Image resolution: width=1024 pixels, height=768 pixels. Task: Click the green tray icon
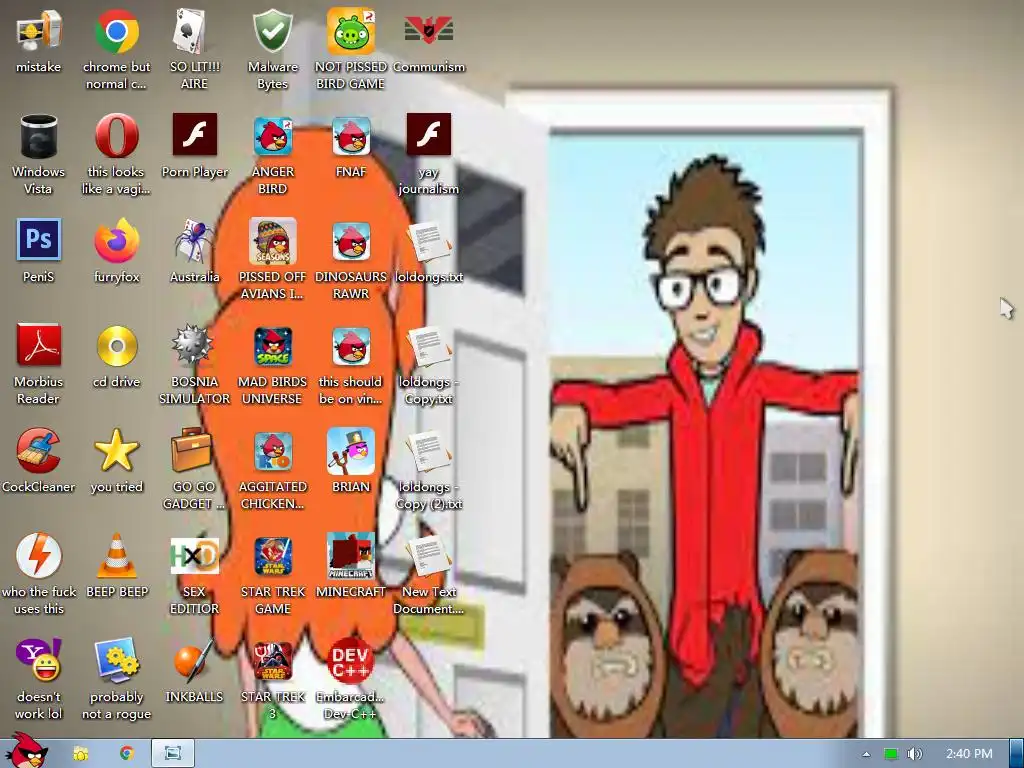click(890, 754)
